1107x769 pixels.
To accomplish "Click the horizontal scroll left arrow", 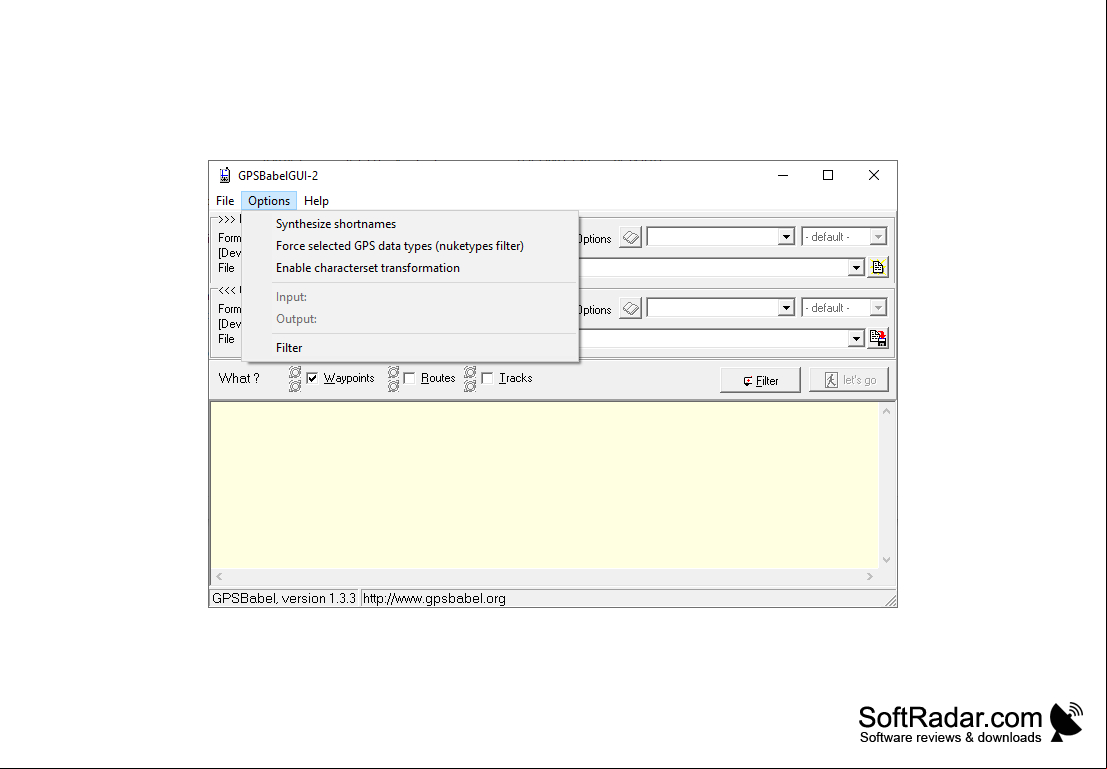I will [x=219, y=577].
